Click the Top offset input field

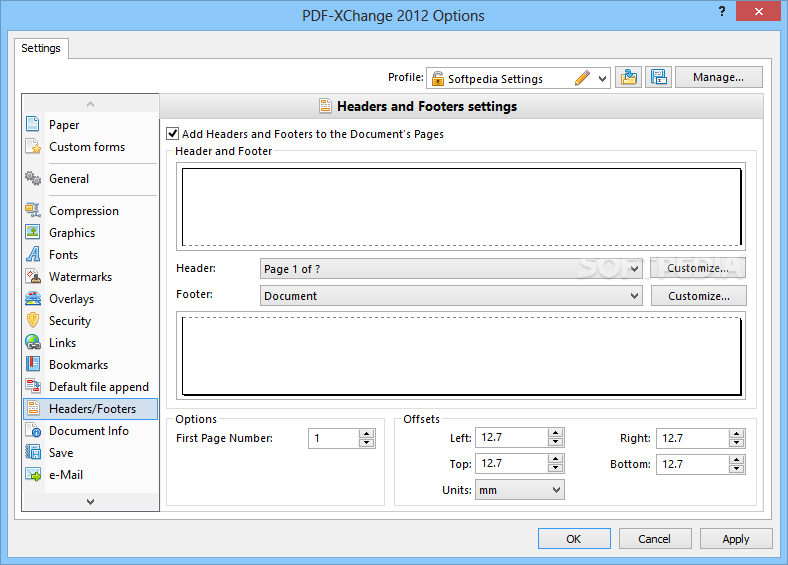[x=512, y=463]
